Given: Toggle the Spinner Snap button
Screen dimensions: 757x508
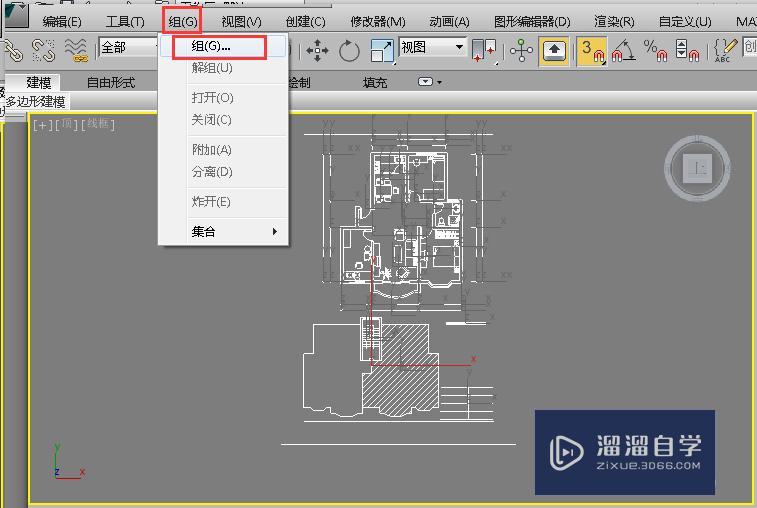Looking at the screenshot, I should tap(688, 50).
